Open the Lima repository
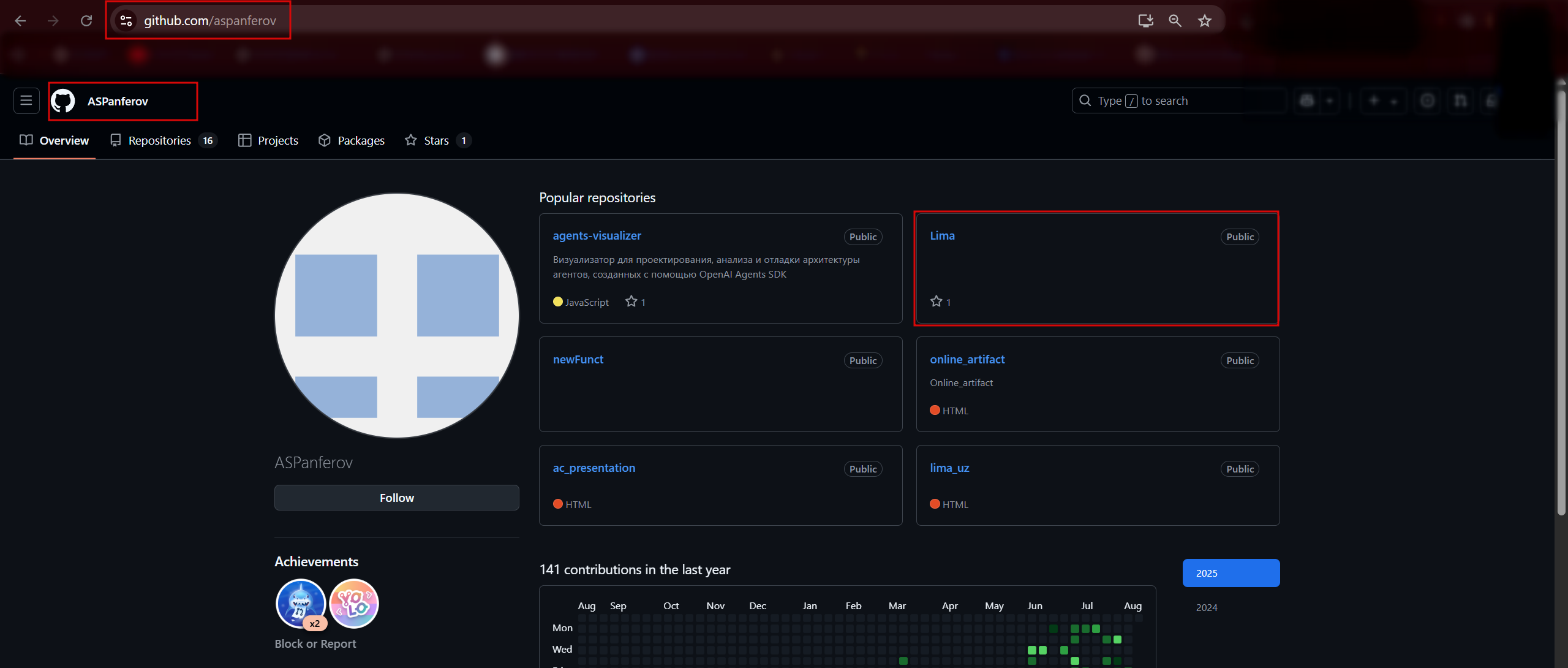 [942, 235]
